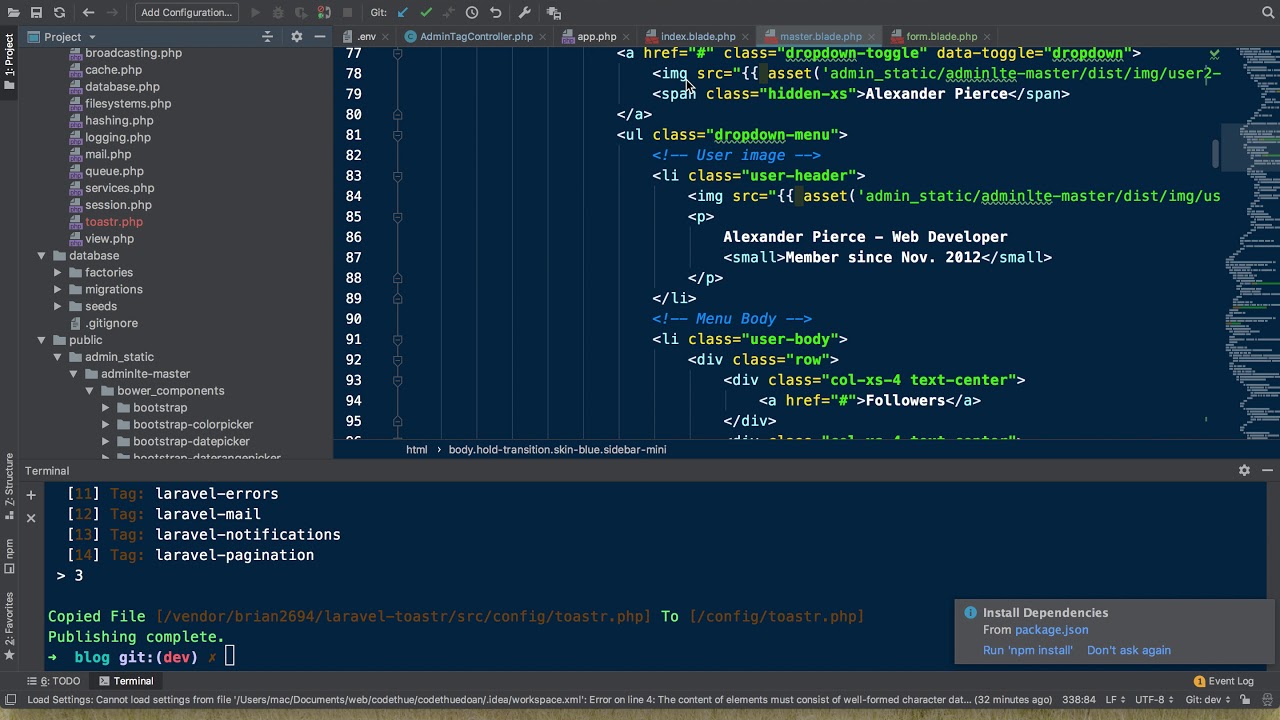The width and height of the screenshot is (1280, 720).
Task: Navigate forward with the right arrow
Action: (x=113, y=13)
